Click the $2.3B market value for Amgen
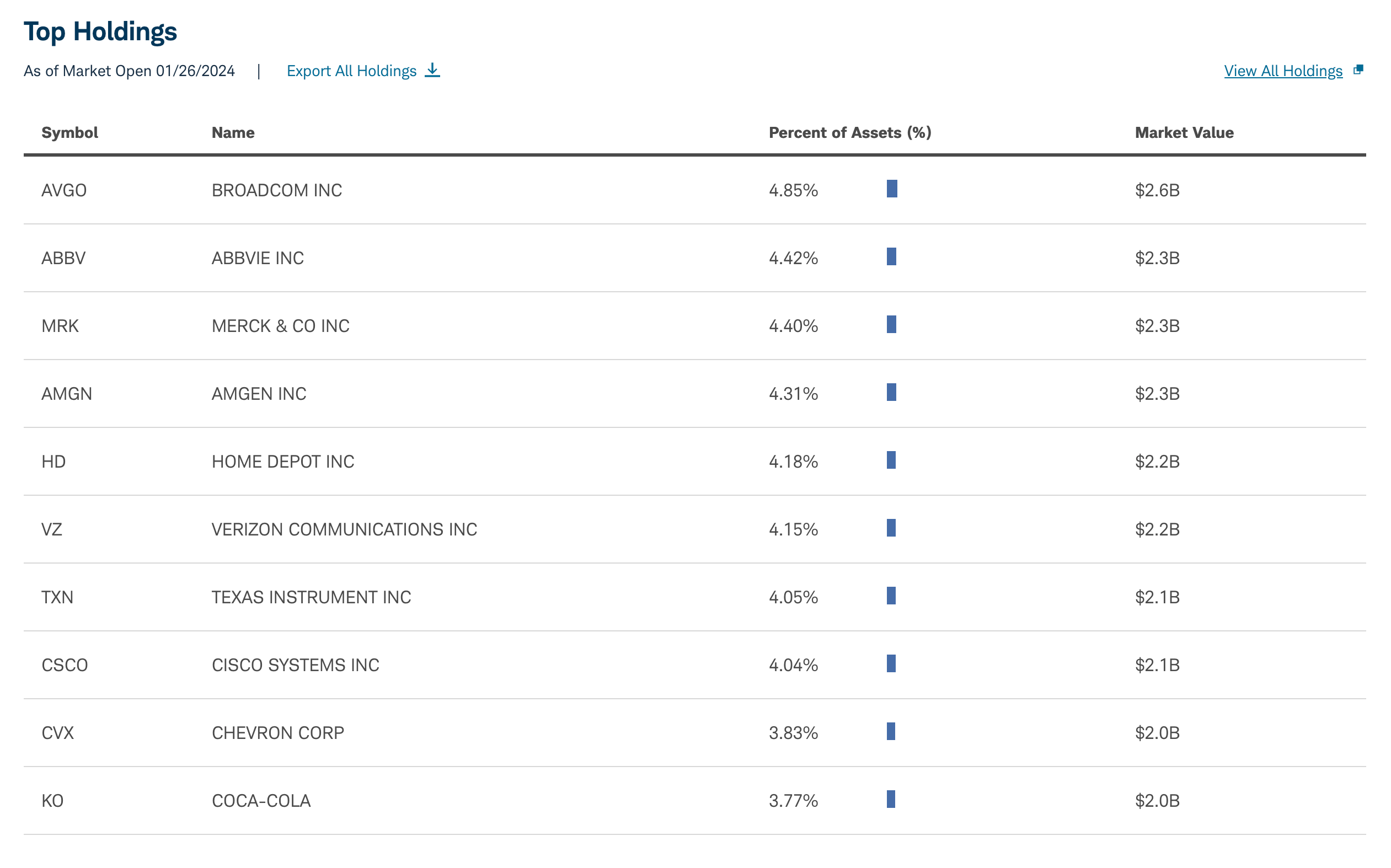Image resolution: width=1391 pixels, height=868 pixels. coord(1157,394)
